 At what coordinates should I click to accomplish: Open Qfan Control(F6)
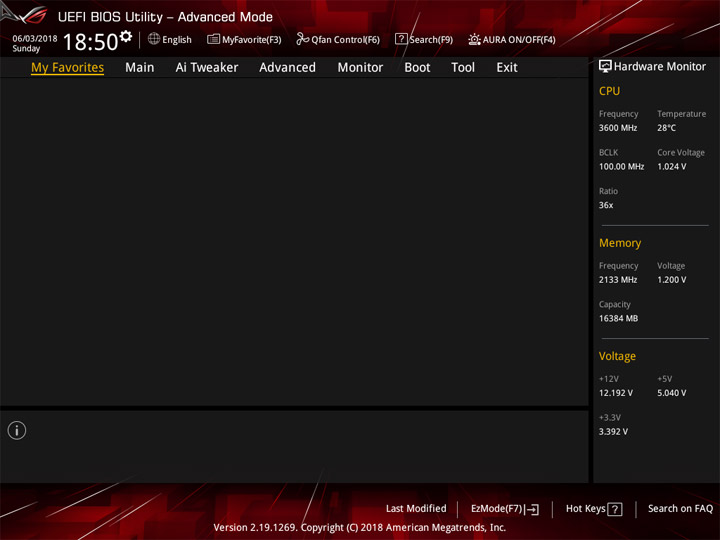345,40
